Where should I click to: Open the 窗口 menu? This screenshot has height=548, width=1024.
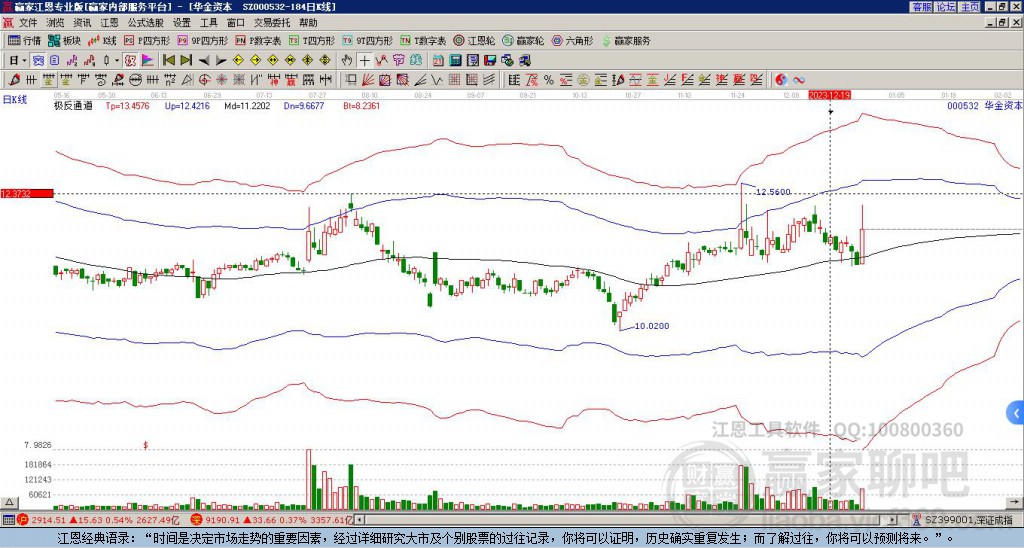pyautogui.click(x=236, y=22)
